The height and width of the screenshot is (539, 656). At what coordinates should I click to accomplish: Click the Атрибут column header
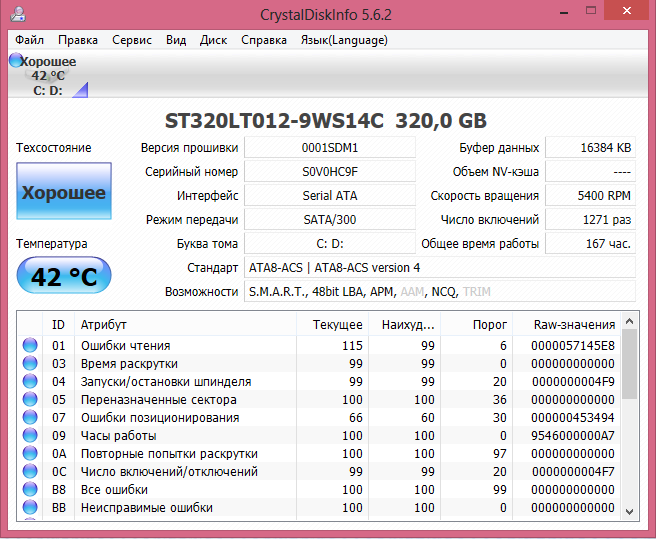(x=185, y=324)
